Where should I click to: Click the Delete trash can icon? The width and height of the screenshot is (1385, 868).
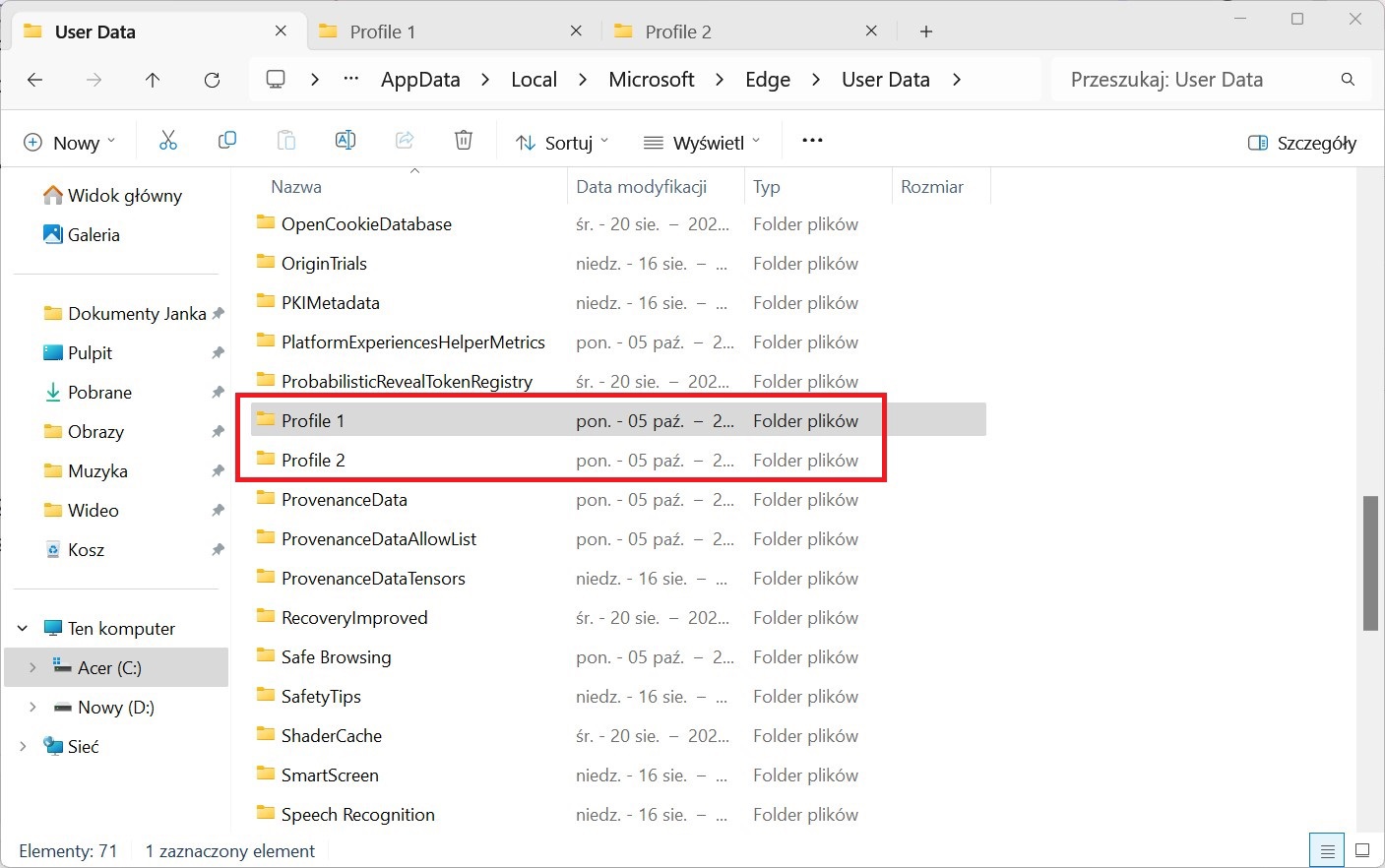tap(464, 141)
